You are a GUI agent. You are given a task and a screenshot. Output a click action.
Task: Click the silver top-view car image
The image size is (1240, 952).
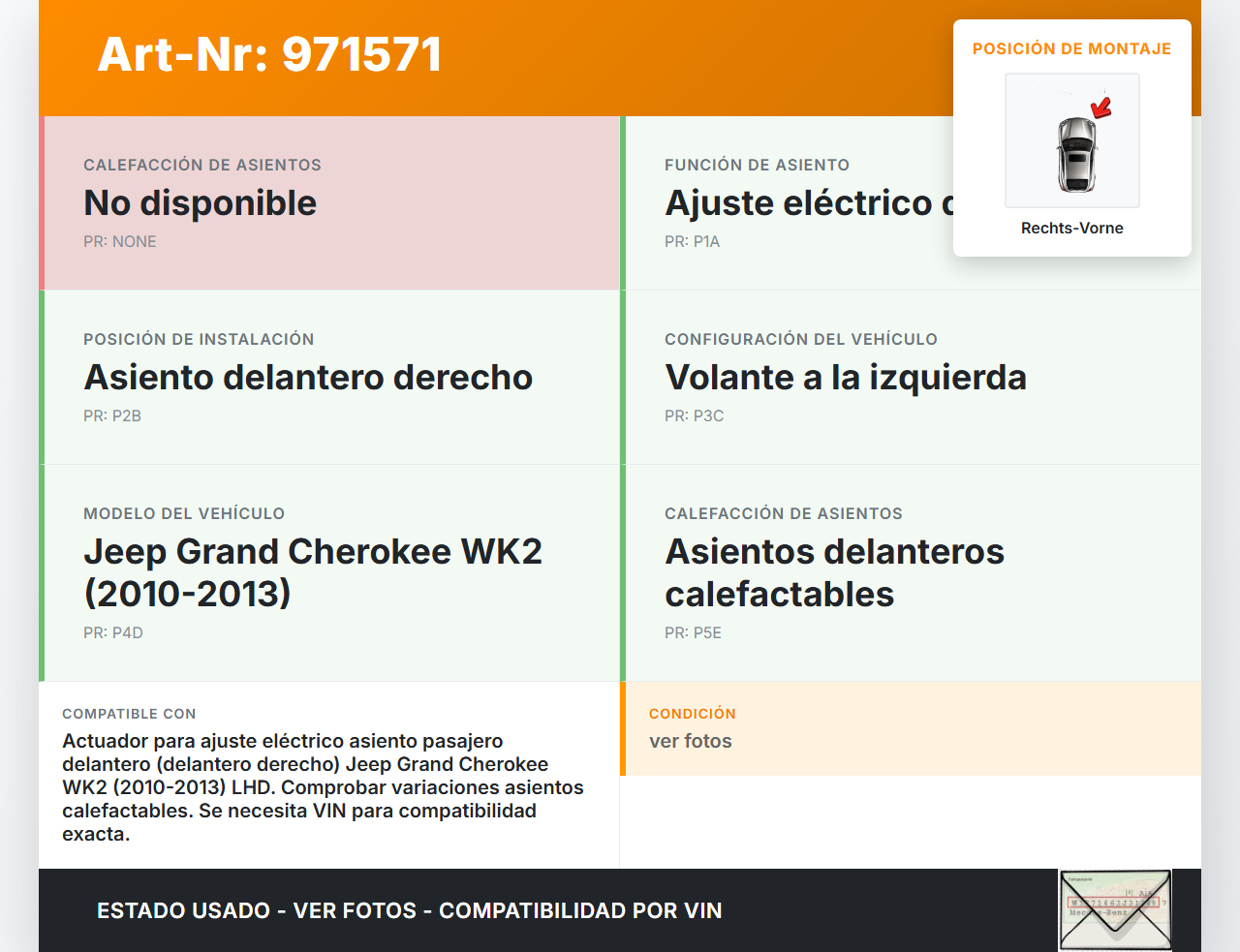(1075, 155)
